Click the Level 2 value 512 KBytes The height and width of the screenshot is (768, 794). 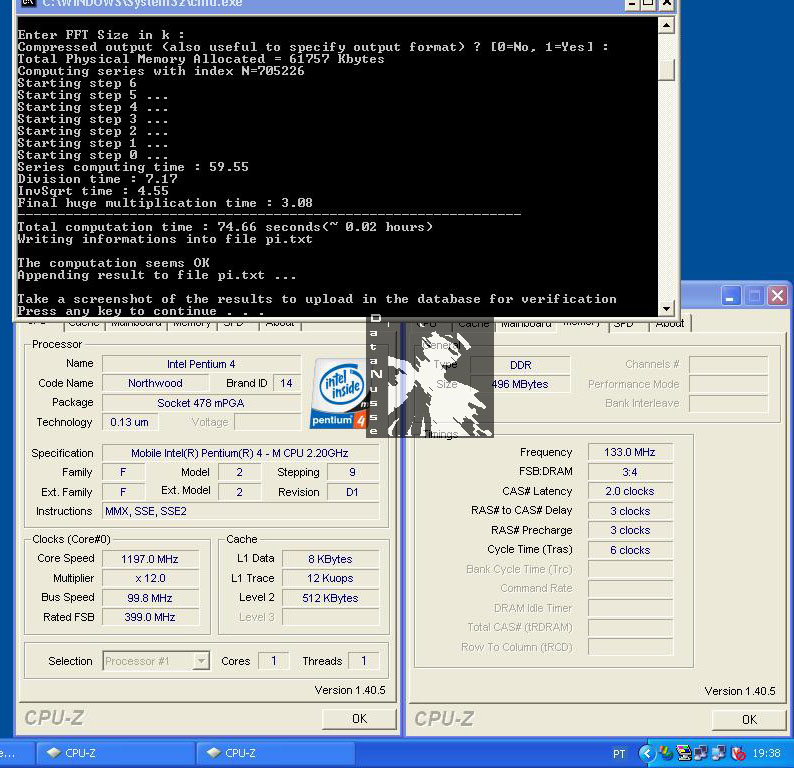[330, 598]
